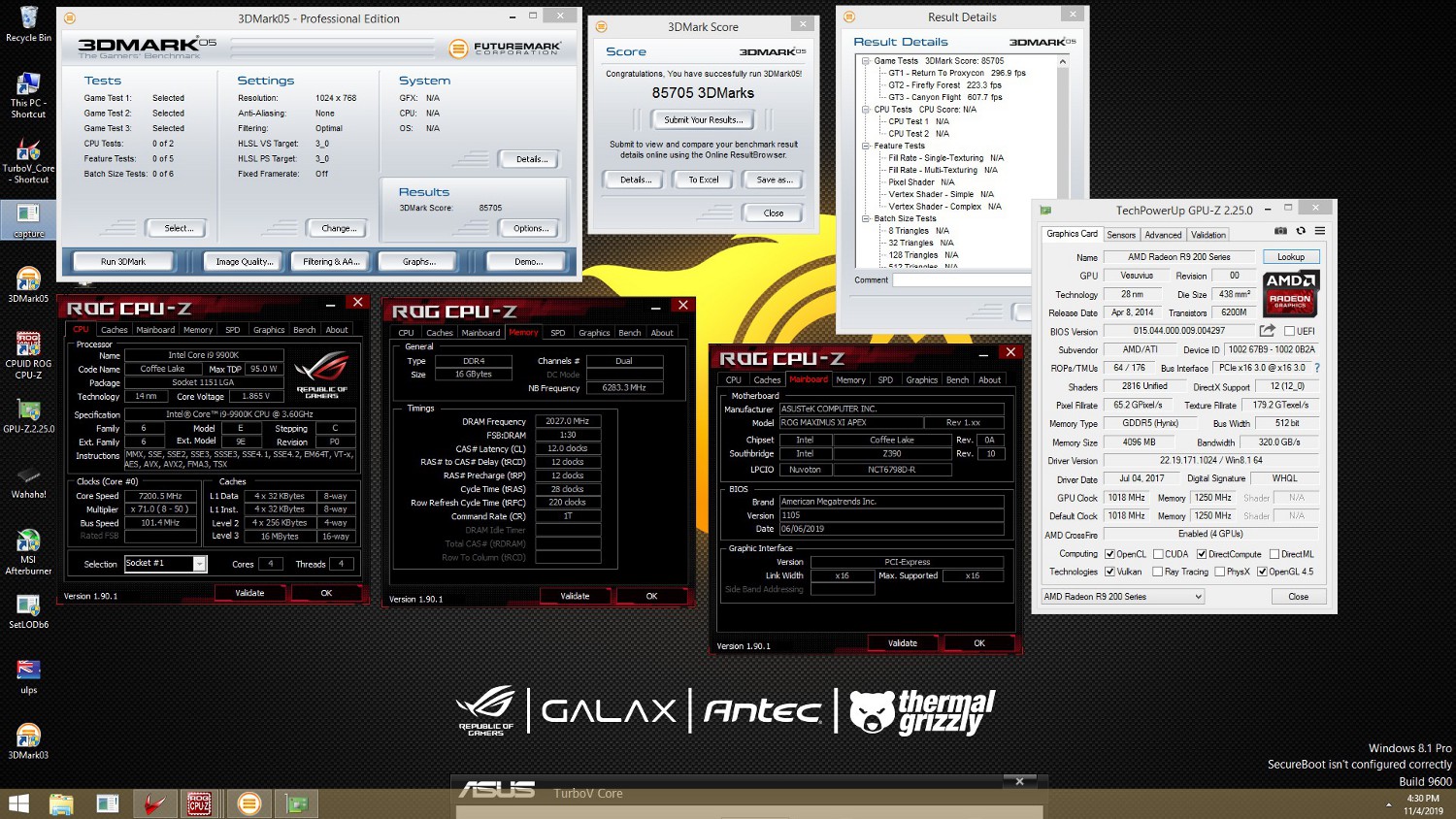Open This PC Shortcut desktop icon

[28, 95]
